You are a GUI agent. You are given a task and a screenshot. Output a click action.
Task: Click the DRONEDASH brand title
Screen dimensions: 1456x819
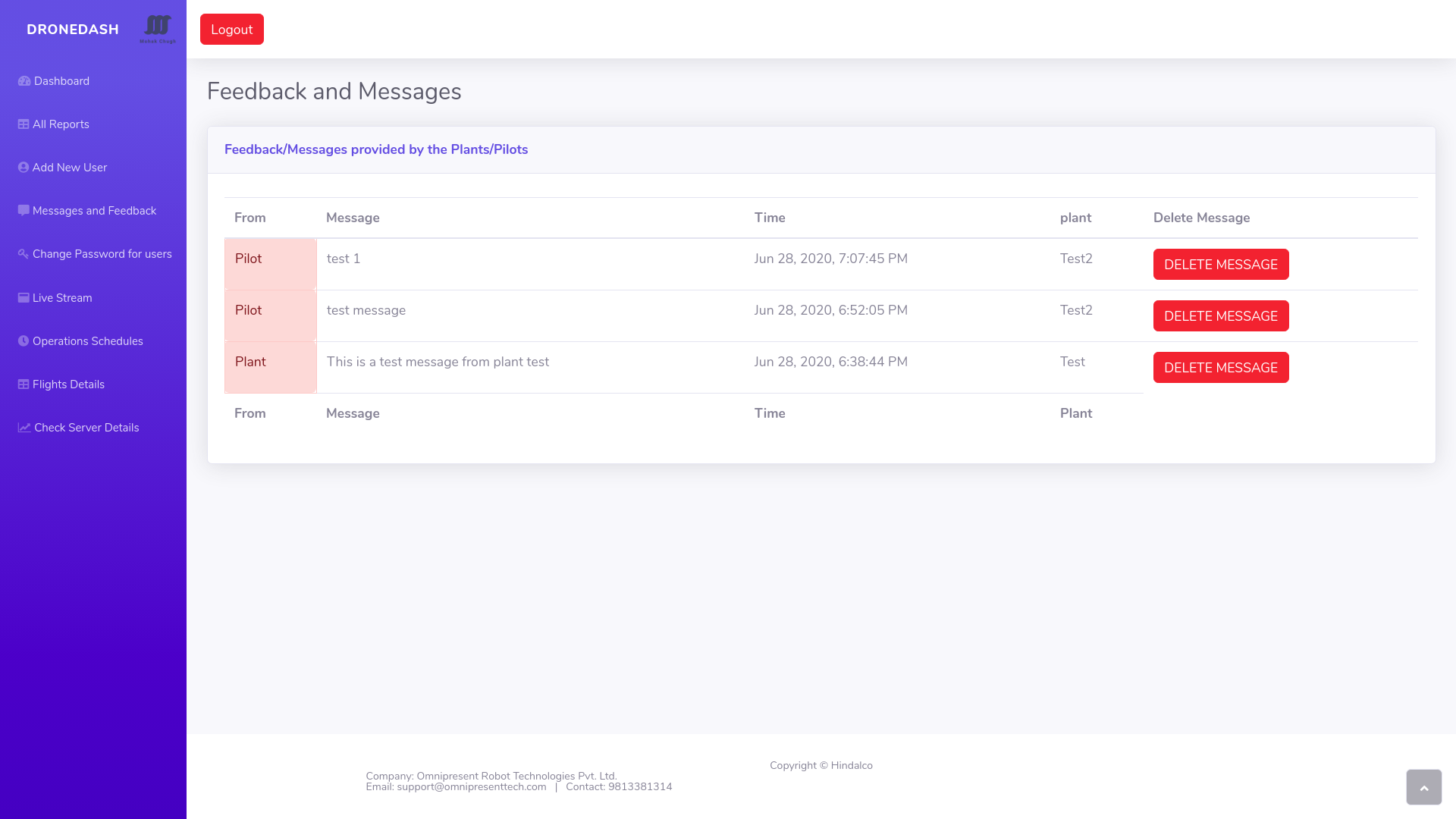[x=73, y=30]
